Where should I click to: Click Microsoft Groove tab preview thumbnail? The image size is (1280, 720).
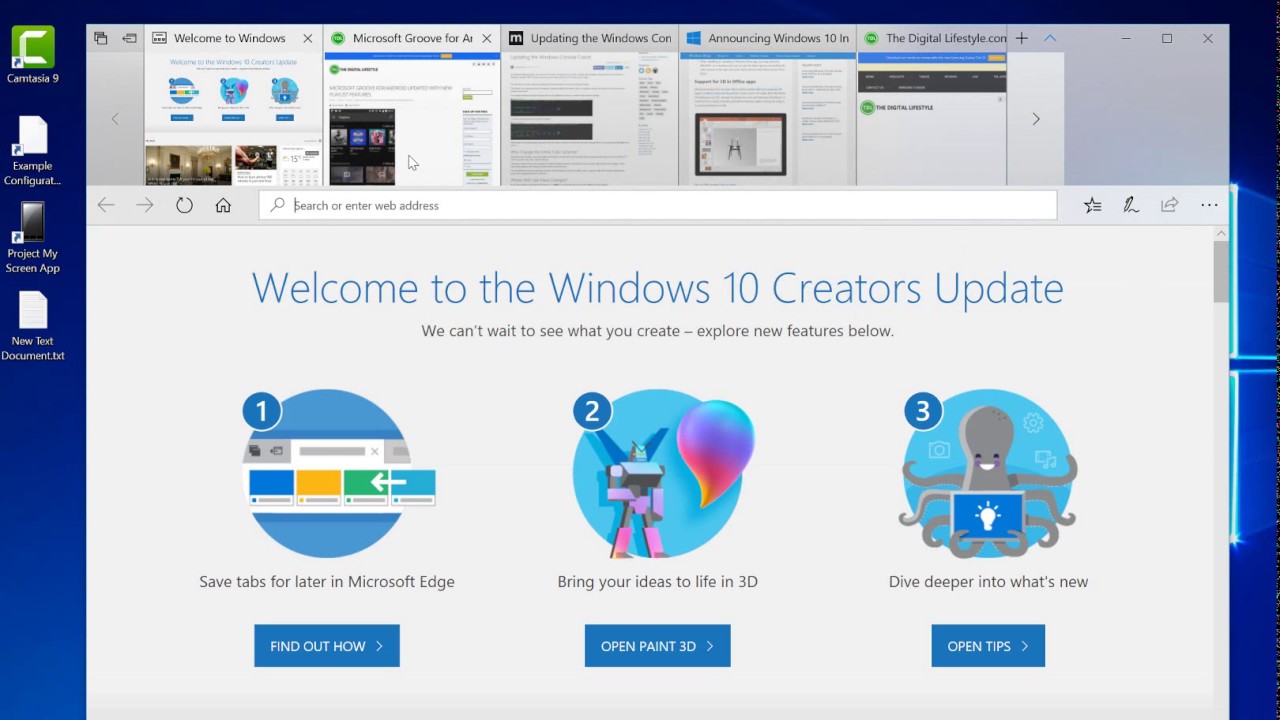[x=412, y=119]
